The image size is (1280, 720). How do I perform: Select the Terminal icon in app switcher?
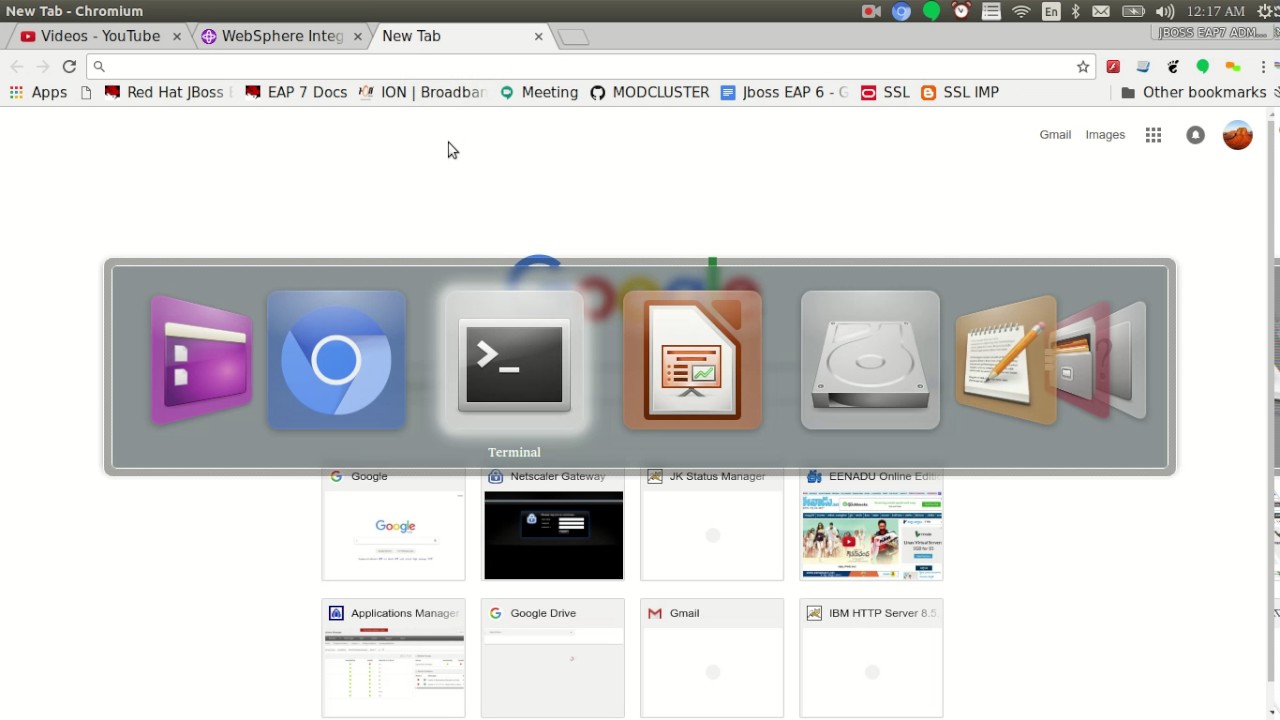click(514, 362)
